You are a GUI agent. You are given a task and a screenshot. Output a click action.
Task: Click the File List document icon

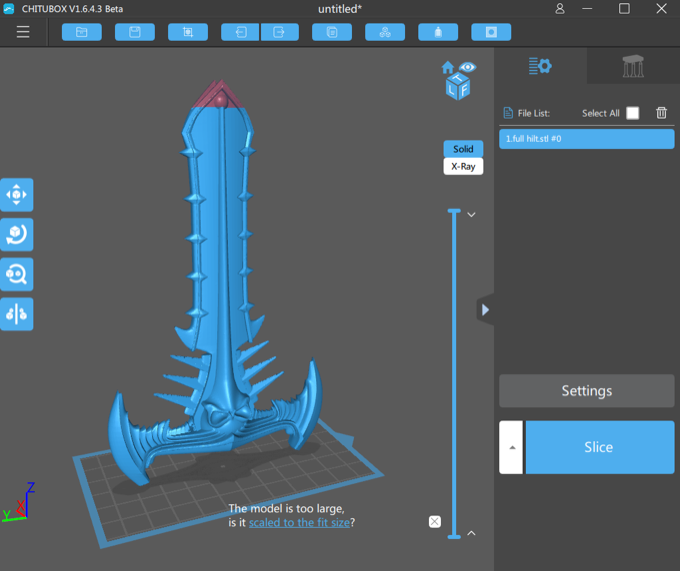(x=508, y=113)
